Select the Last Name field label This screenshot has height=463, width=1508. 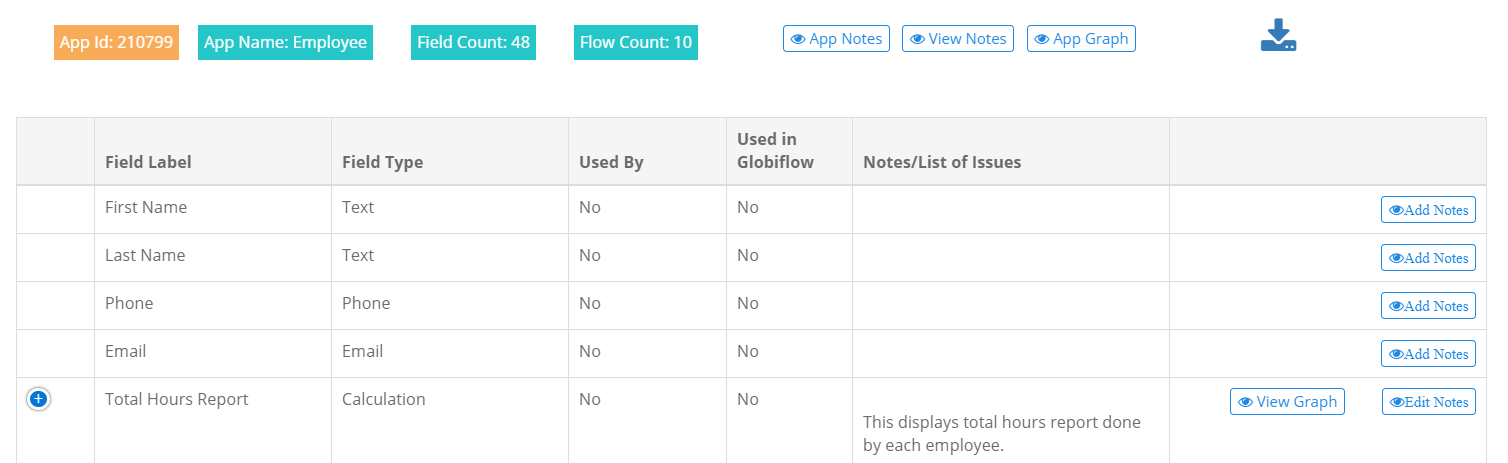(x=145, y=255)
